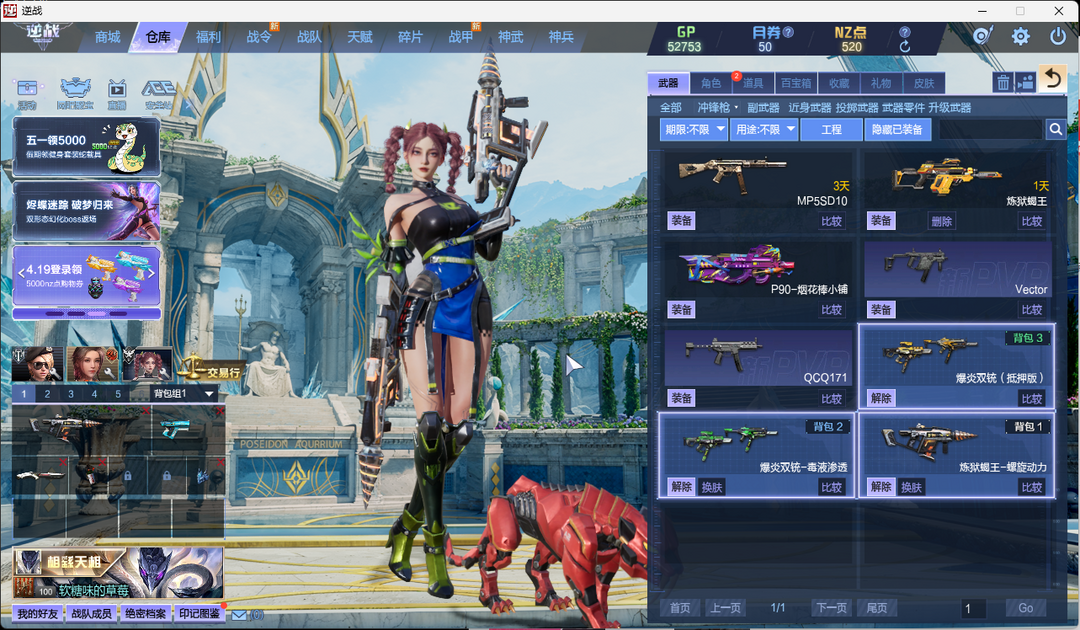This screenshot has width=1080, height=630.
Task: Open the settings gear icon
Action: [1021, 36]
